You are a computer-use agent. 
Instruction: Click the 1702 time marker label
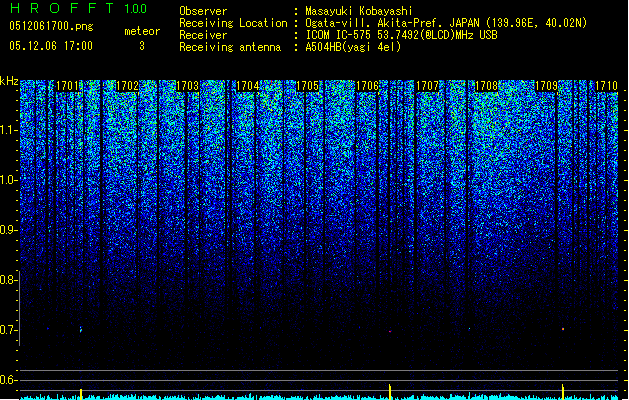pos(127,86)
